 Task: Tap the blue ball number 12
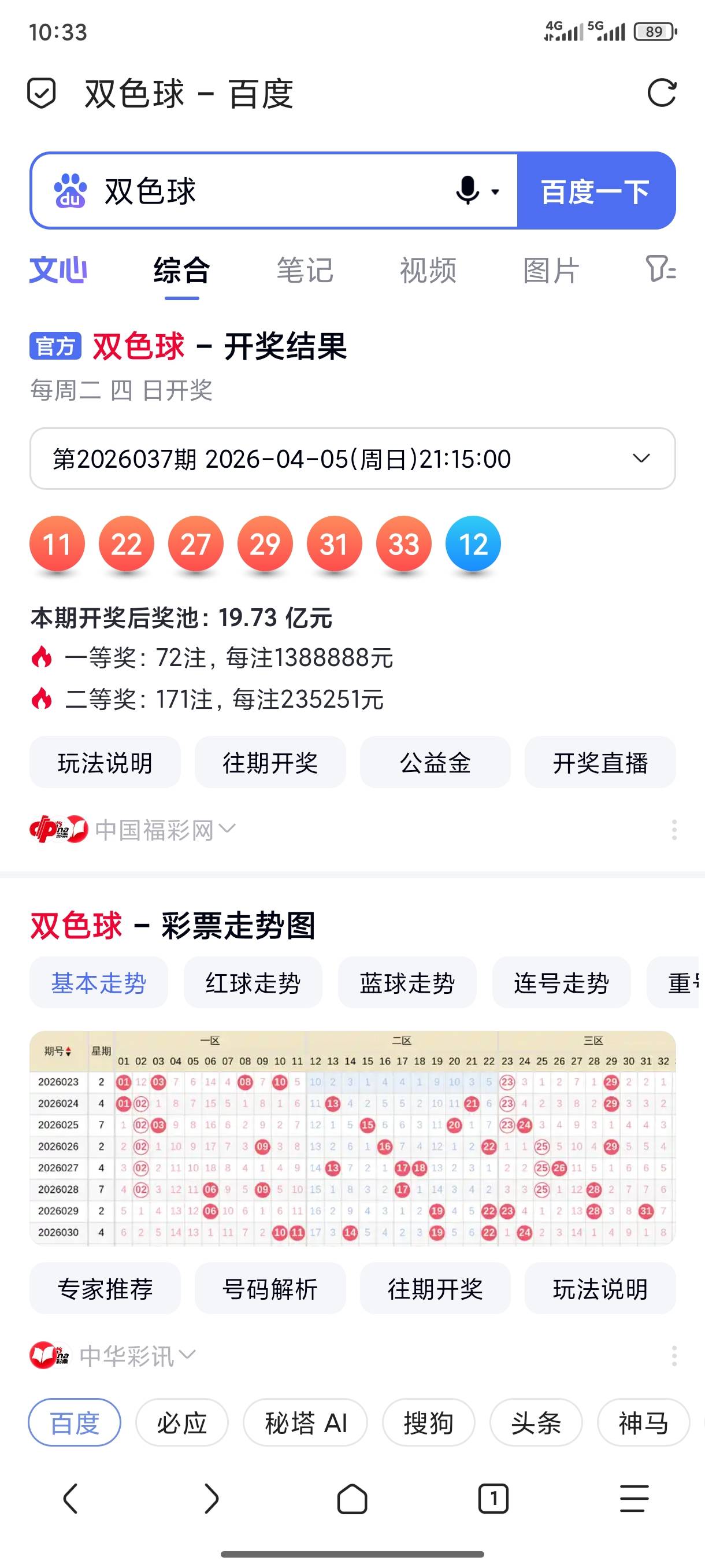pyautogui.click(x=473, y=543)
